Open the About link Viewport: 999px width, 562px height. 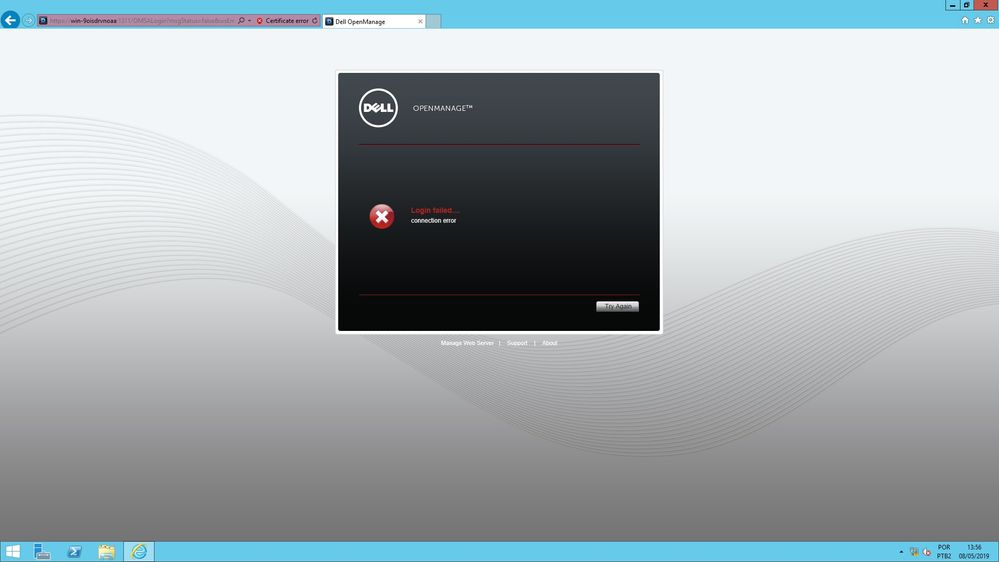(549, 343)
